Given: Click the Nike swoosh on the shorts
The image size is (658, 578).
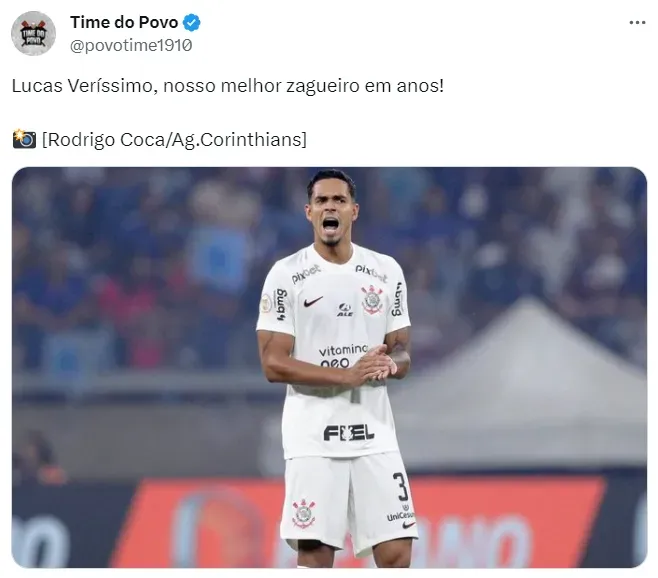Looking at the screenshot, I should pos(408,525).
